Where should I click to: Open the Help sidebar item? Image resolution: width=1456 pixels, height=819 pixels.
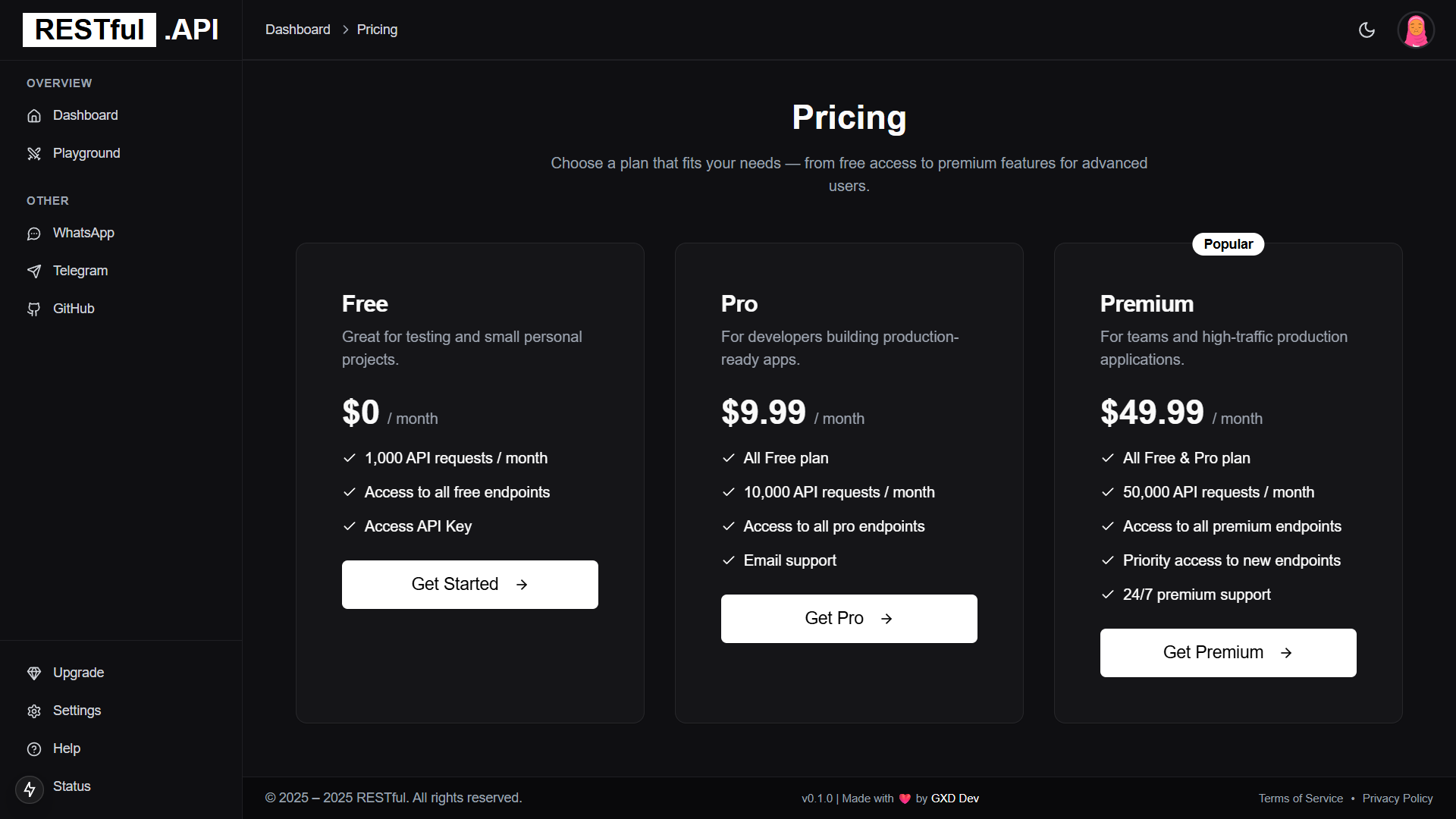tap(66, 748)
